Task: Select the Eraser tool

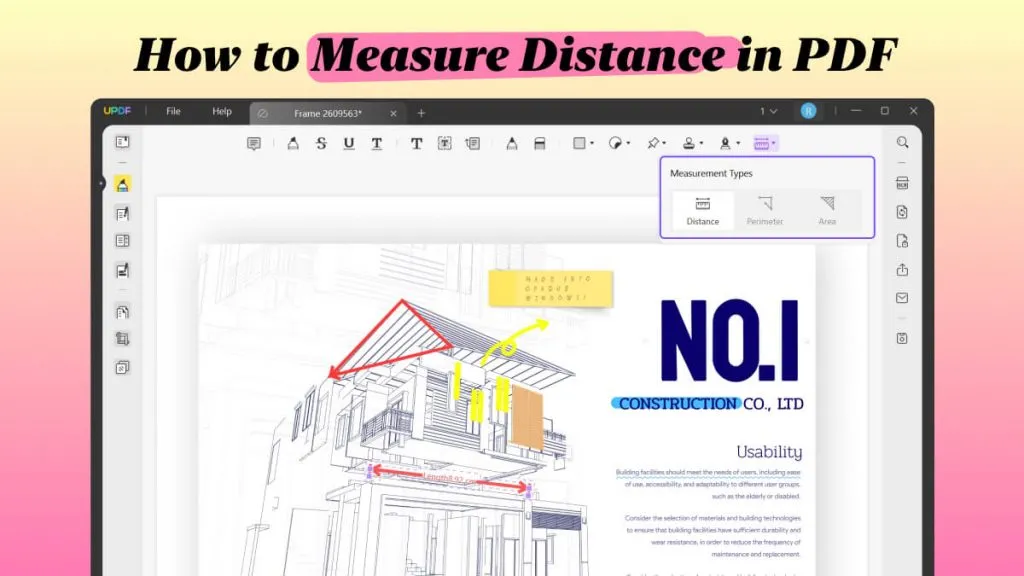Action: [539, 144]
